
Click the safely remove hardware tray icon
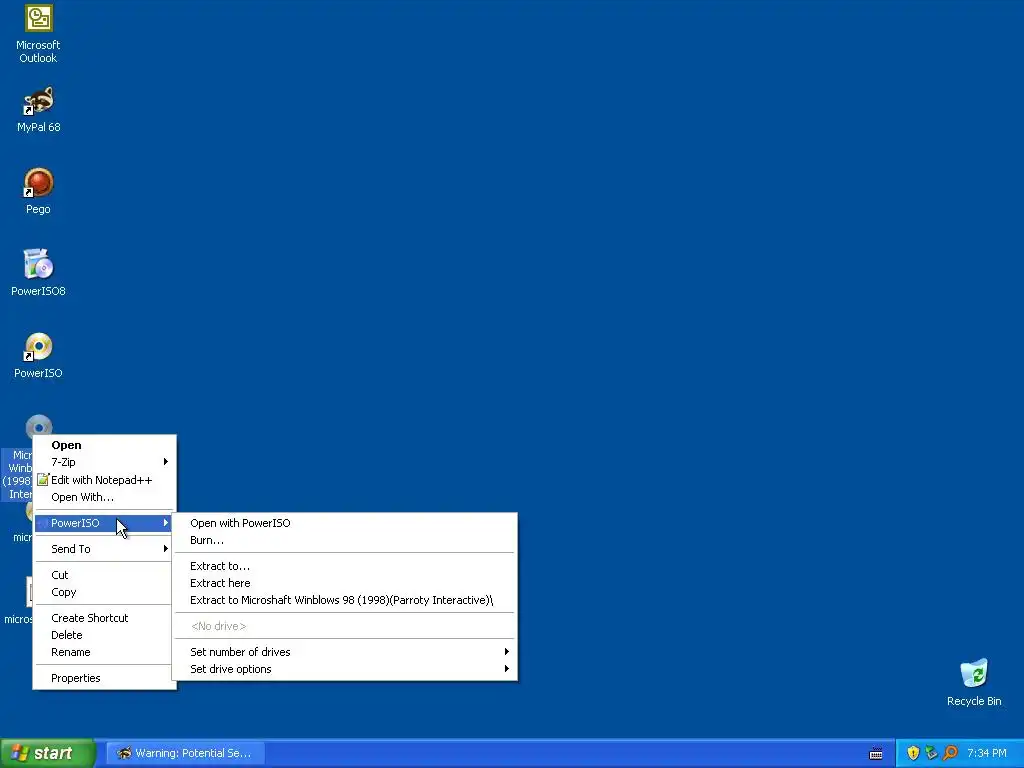pyautogui.click(x=931, y=753)
